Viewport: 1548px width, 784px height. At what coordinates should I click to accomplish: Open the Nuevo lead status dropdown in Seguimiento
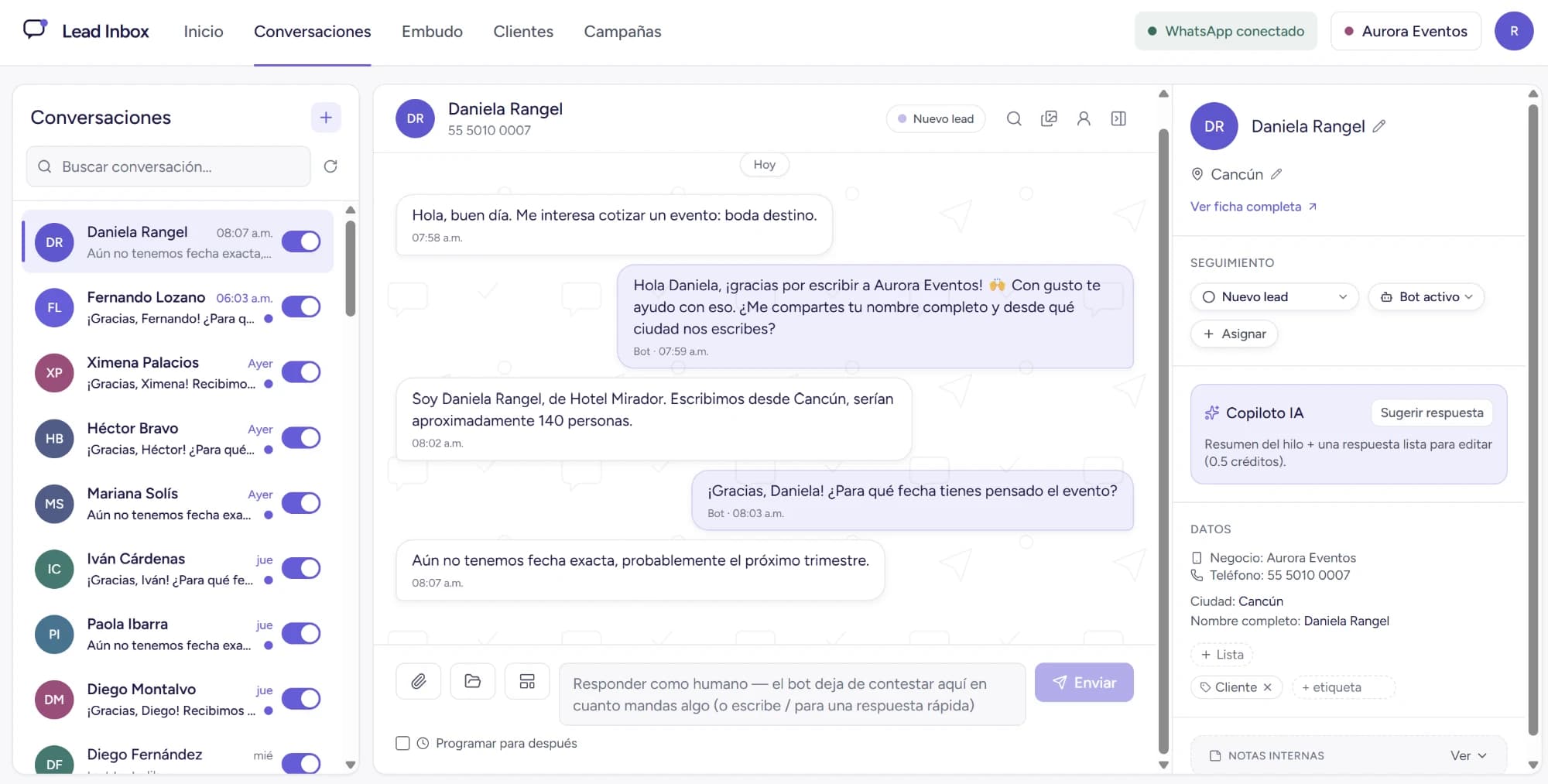(x=1275, y=297)
